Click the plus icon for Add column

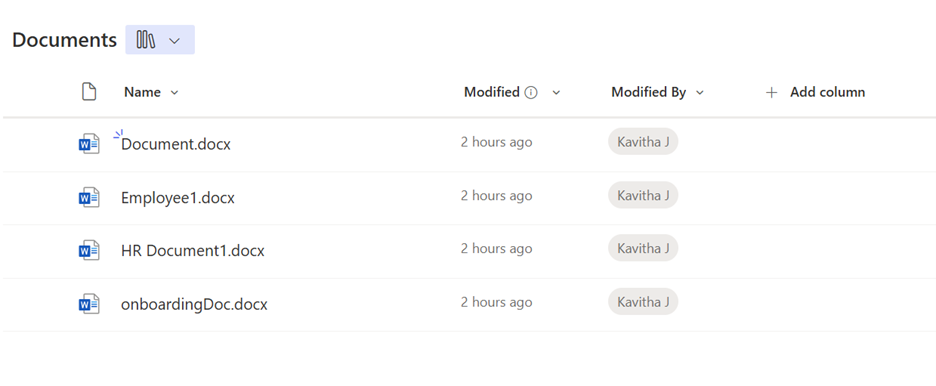pos(771,92)
